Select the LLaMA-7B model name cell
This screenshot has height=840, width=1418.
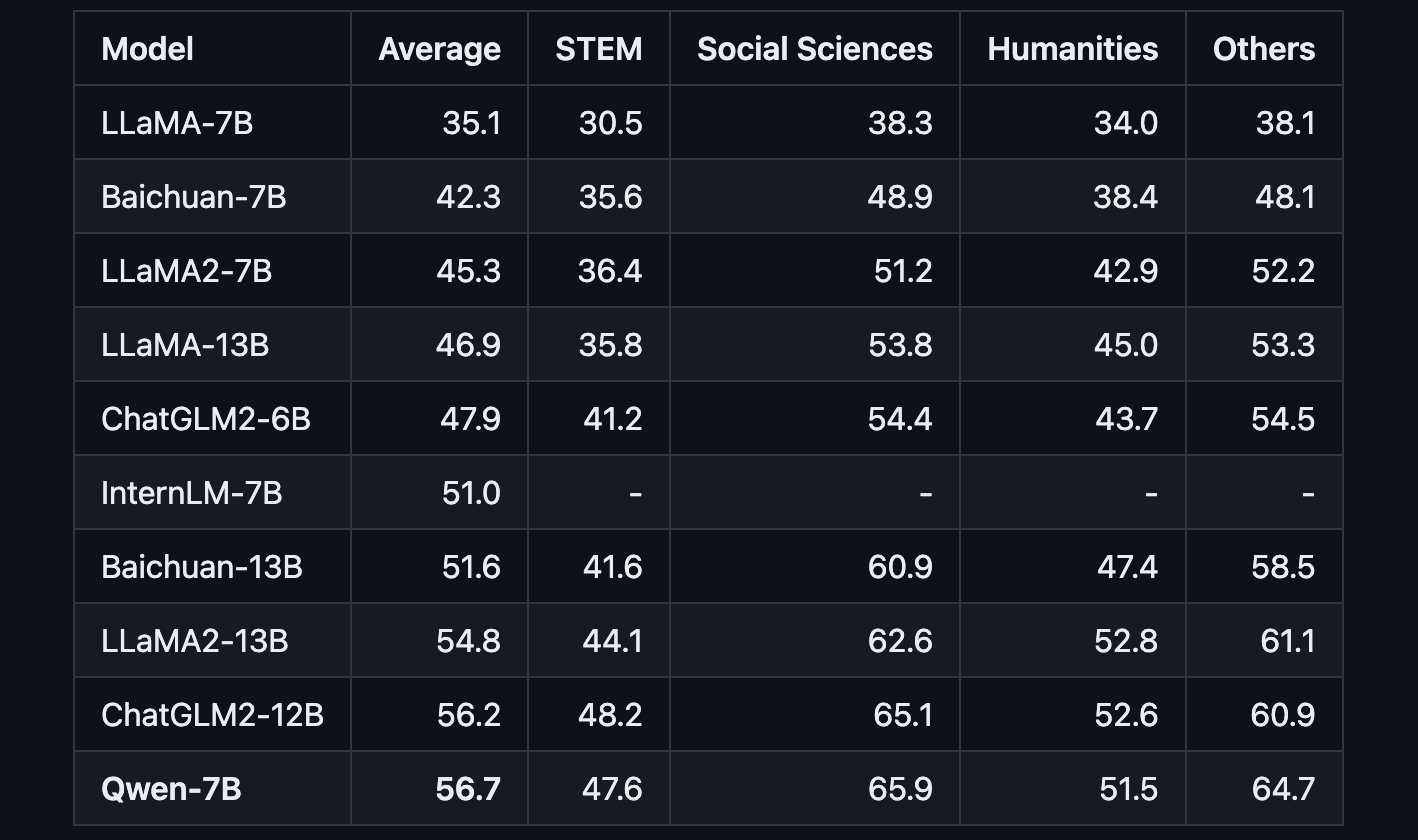pos(177,123)
